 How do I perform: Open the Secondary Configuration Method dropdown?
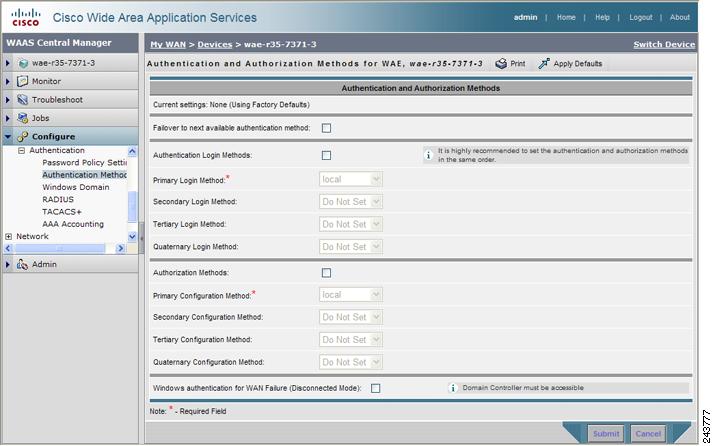(x=351, y=317)
